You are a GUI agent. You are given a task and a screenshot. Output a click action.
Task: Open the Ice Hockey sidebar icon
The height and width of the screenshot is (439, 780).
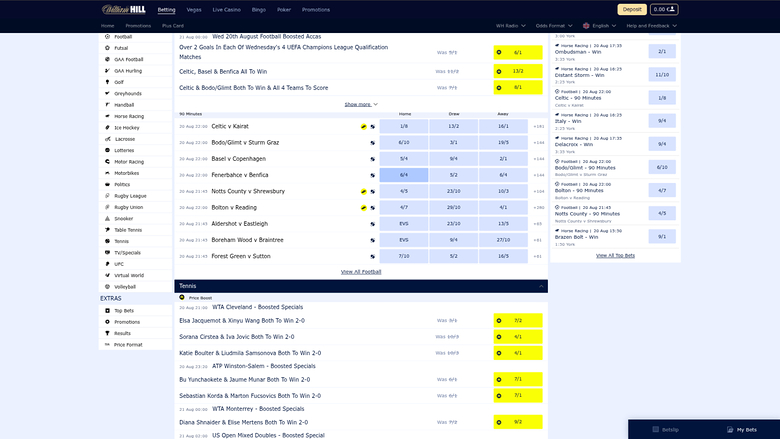tap(107, 128)
